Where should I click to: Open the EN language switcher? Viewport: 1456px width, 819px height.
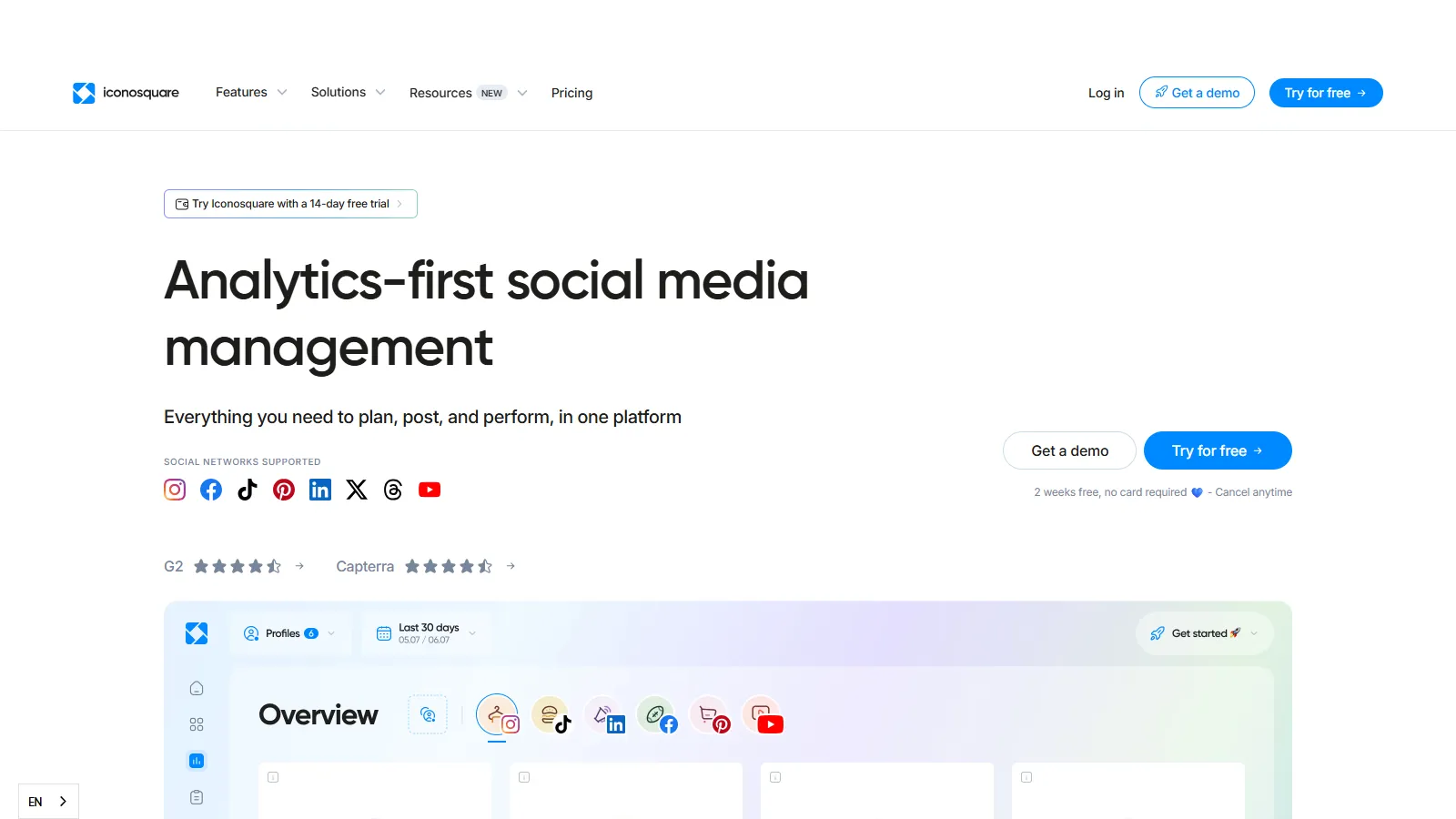[47, 802]
